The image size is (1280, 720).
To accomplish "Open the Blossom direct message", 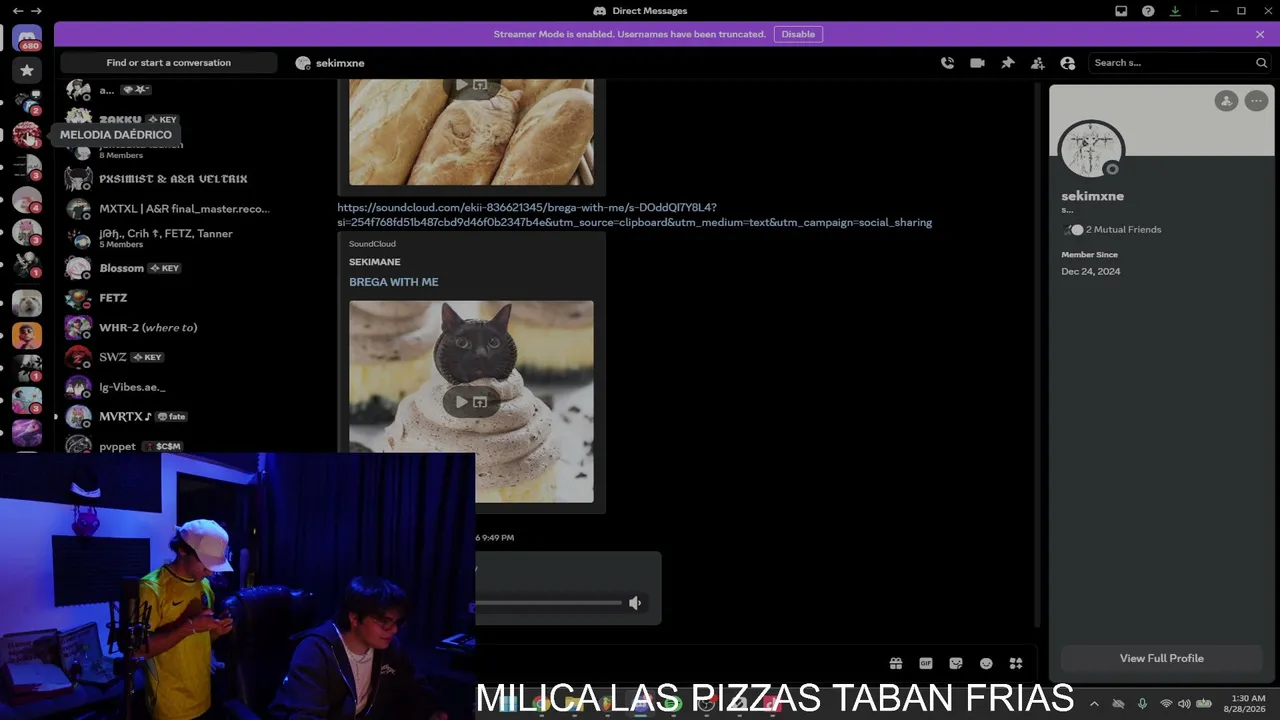I will (x=168, y=268).
